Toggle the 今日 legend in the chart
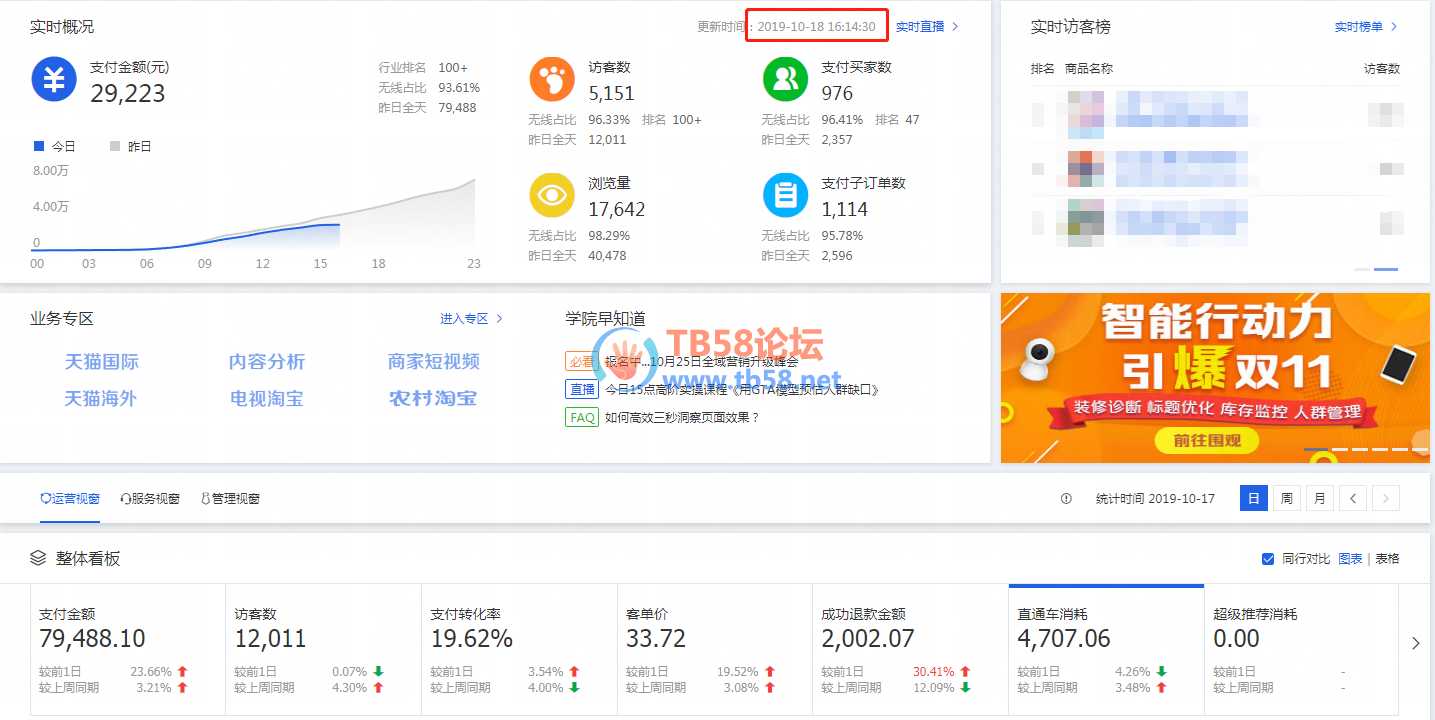Screen dimensions: 1435x720 [54, 146]
